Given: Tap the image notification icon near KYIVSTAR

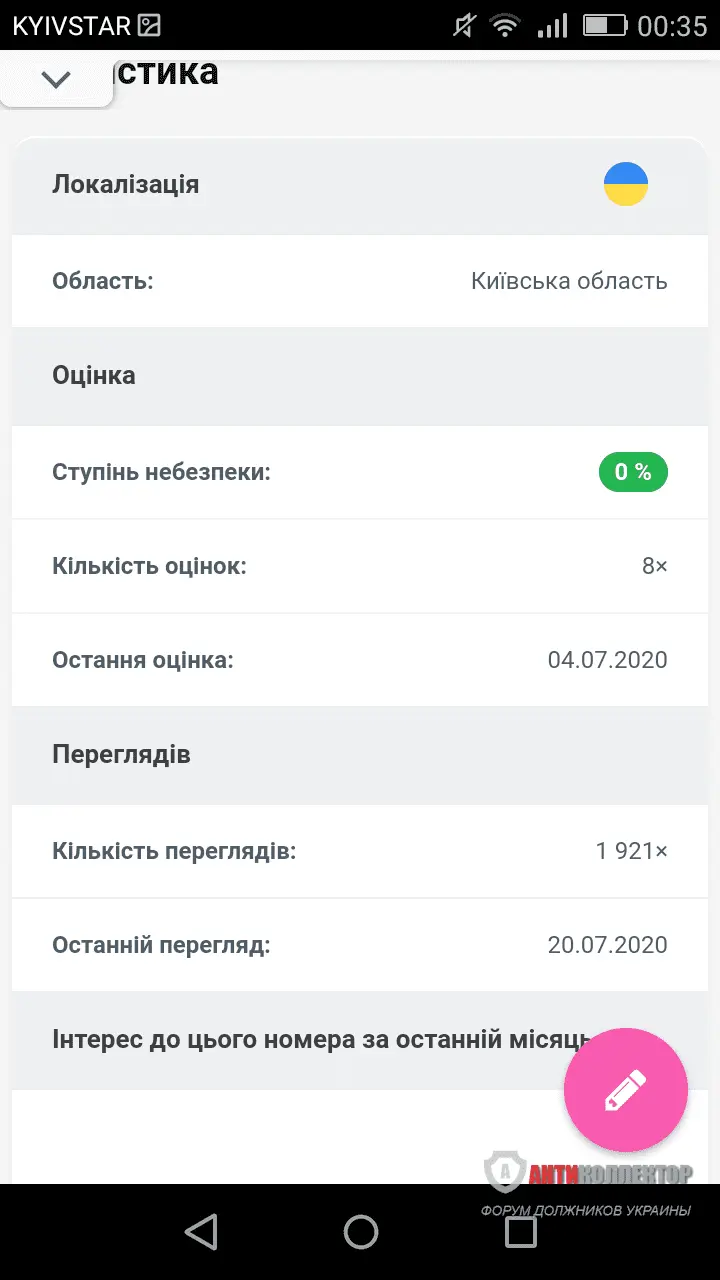Looking at the screenshot, I should (149, 26).
